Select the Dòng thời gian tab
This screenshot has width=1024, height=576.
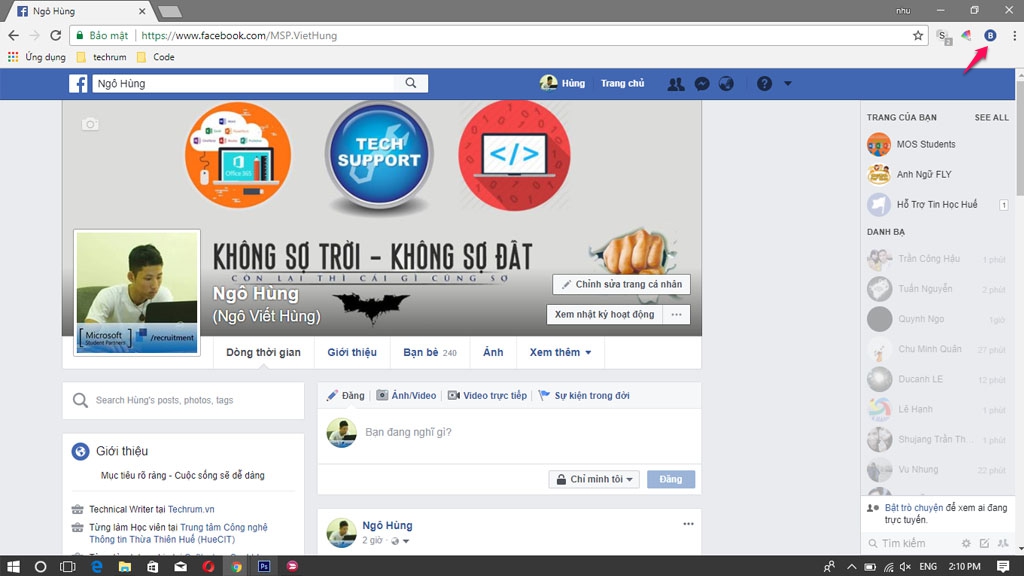(263, 352)
